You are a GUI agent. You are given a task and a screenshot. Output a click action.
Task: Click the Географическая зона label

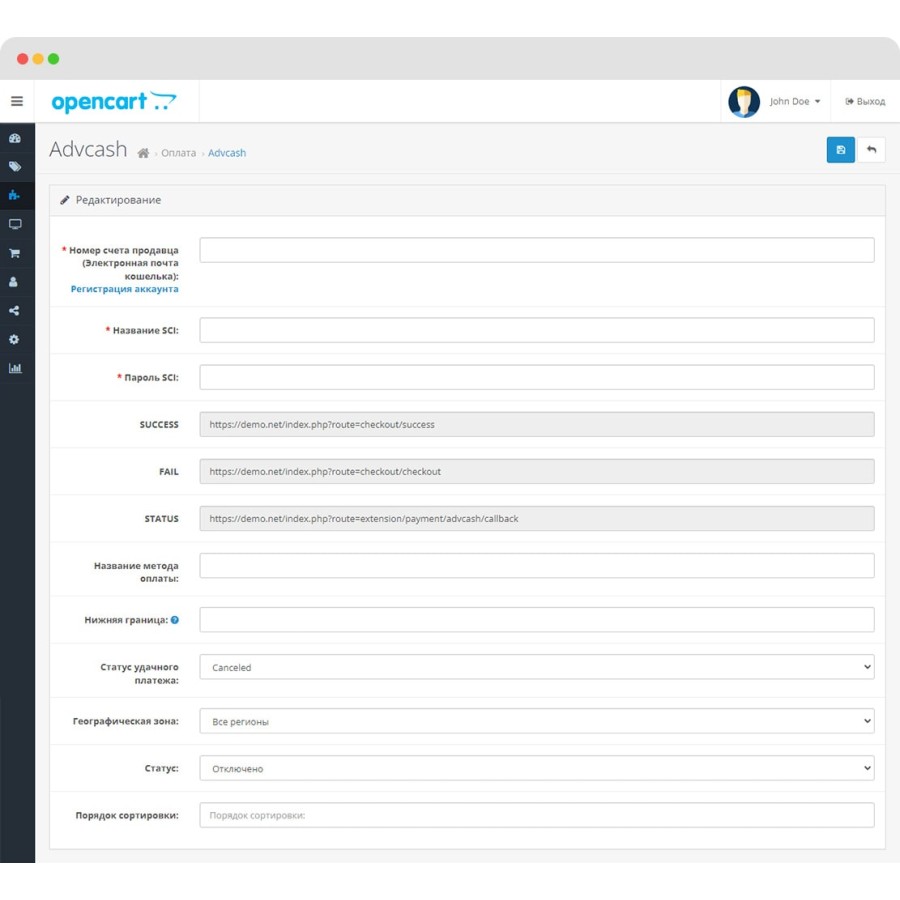coord(126,721)
